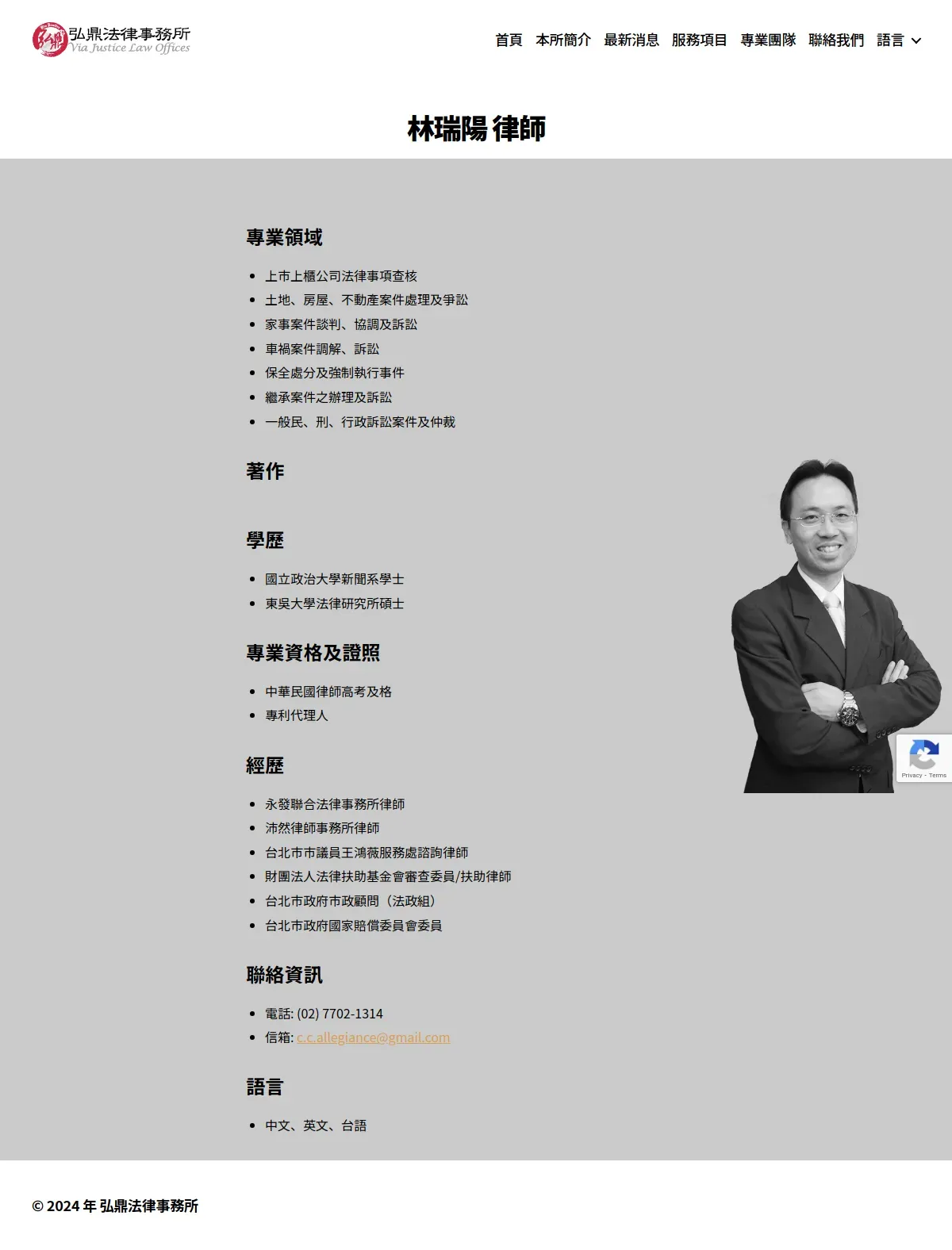
Task: Click the 語言 section heading near page bottom
Action: coord(265,1087)
